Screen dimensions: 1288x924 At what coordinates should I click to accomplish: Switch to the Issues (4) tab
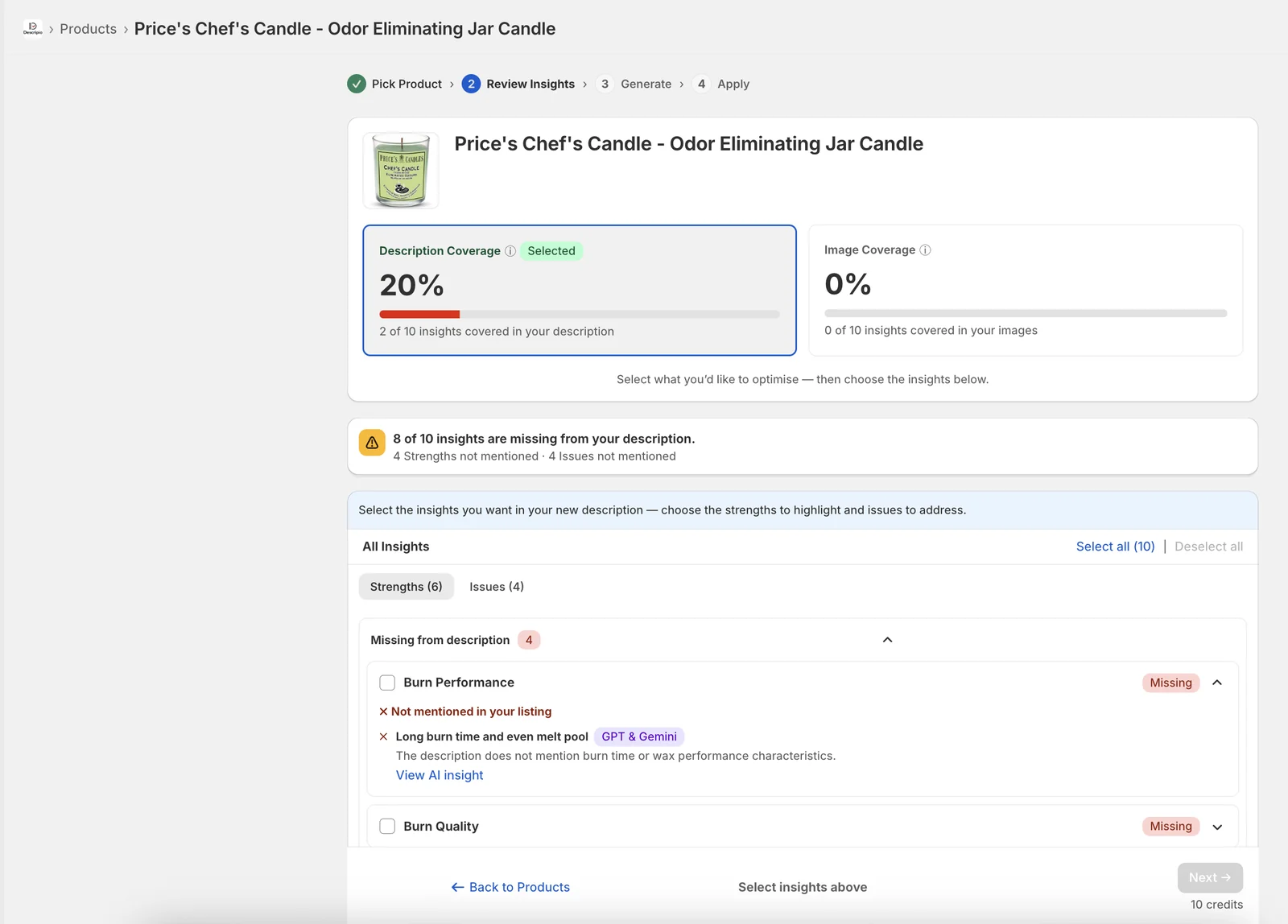tap(497, 587)
